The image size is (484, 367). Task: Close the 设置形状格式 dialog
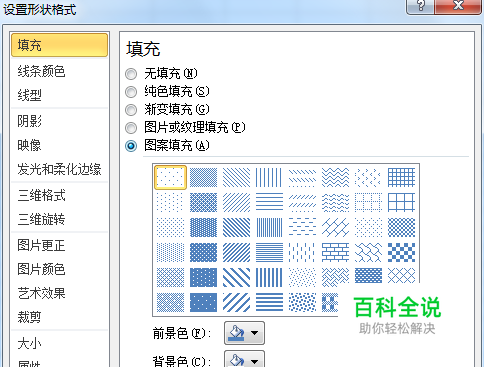tap(458, 6)
